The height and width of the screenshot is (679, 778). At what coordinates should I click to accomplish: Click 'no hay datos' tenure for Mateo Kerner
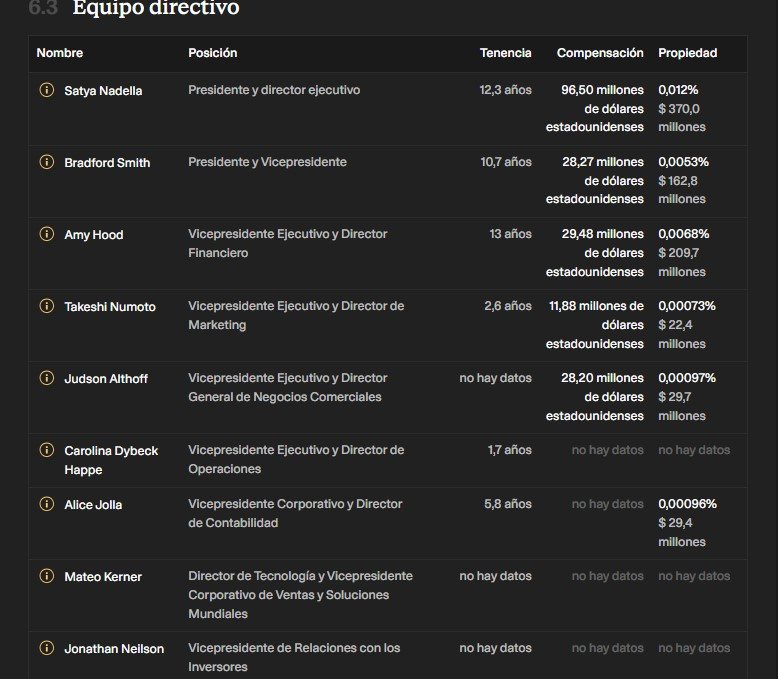click(x=495, y=576)
